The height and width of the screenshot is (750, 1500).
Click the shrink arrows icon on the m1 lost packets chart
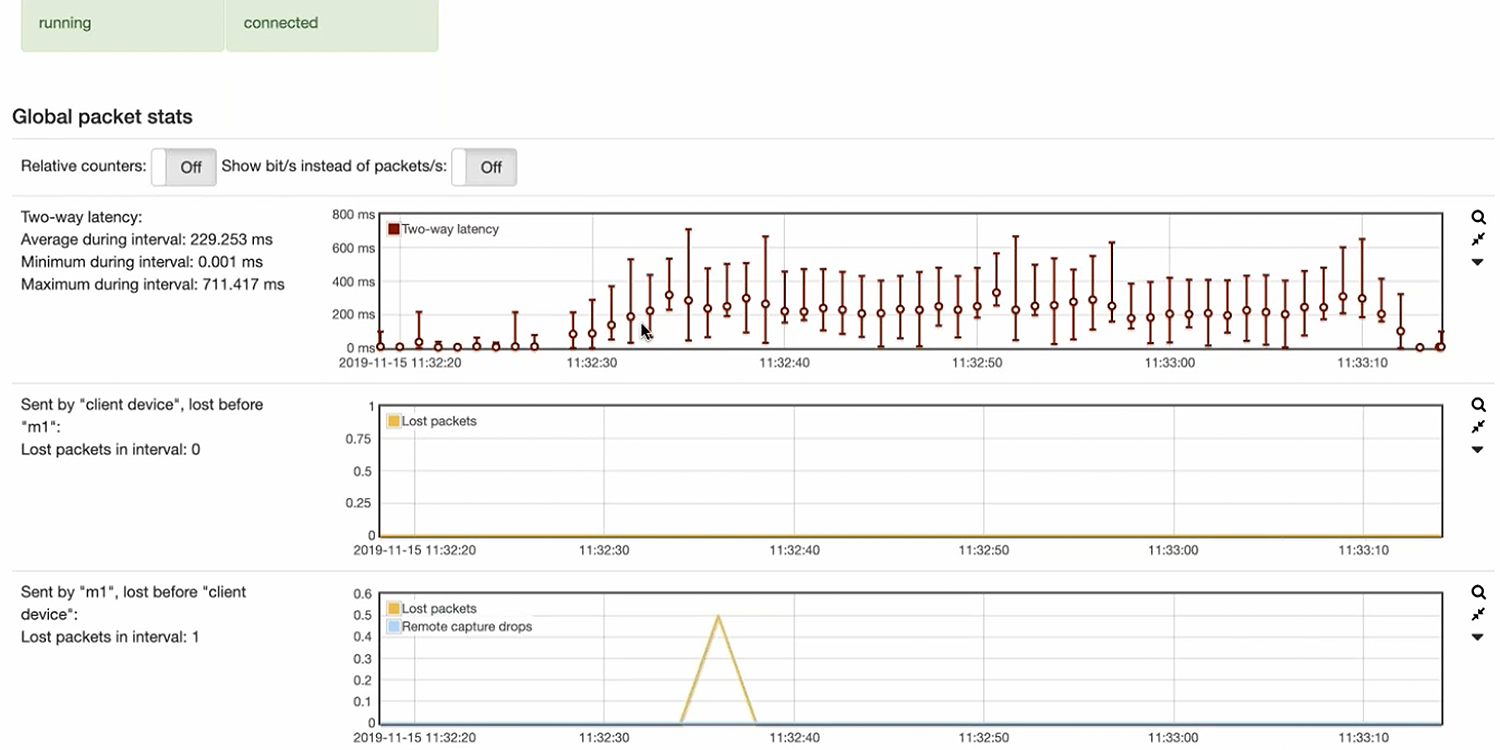click(x=1478, y=614)
